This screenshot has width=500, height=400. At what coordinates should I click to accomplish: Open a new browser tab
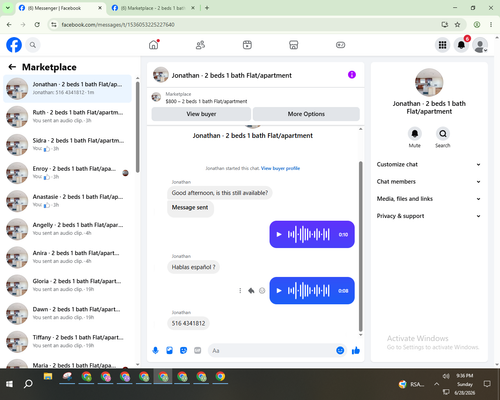[x=207, y=8]
